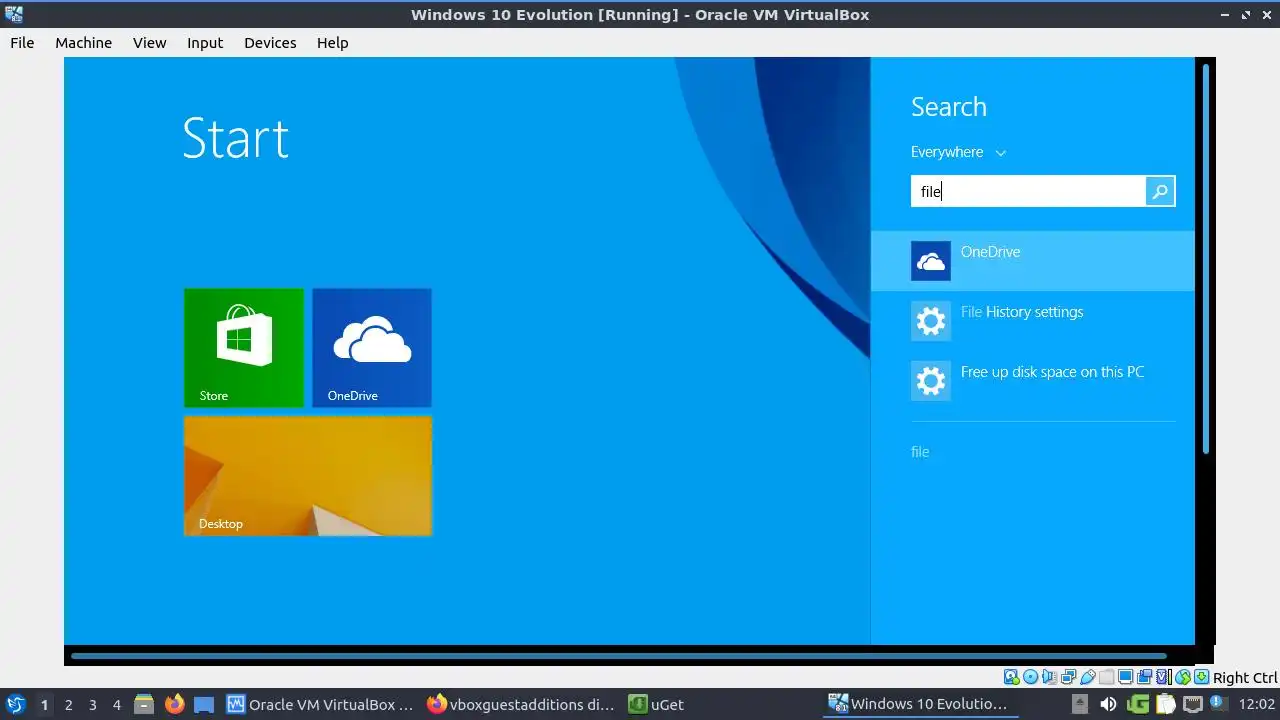The height and width of the screenshot is (720, 1280).
Task: Click the horizontal scrollbar of VM view
Action: 618,656
